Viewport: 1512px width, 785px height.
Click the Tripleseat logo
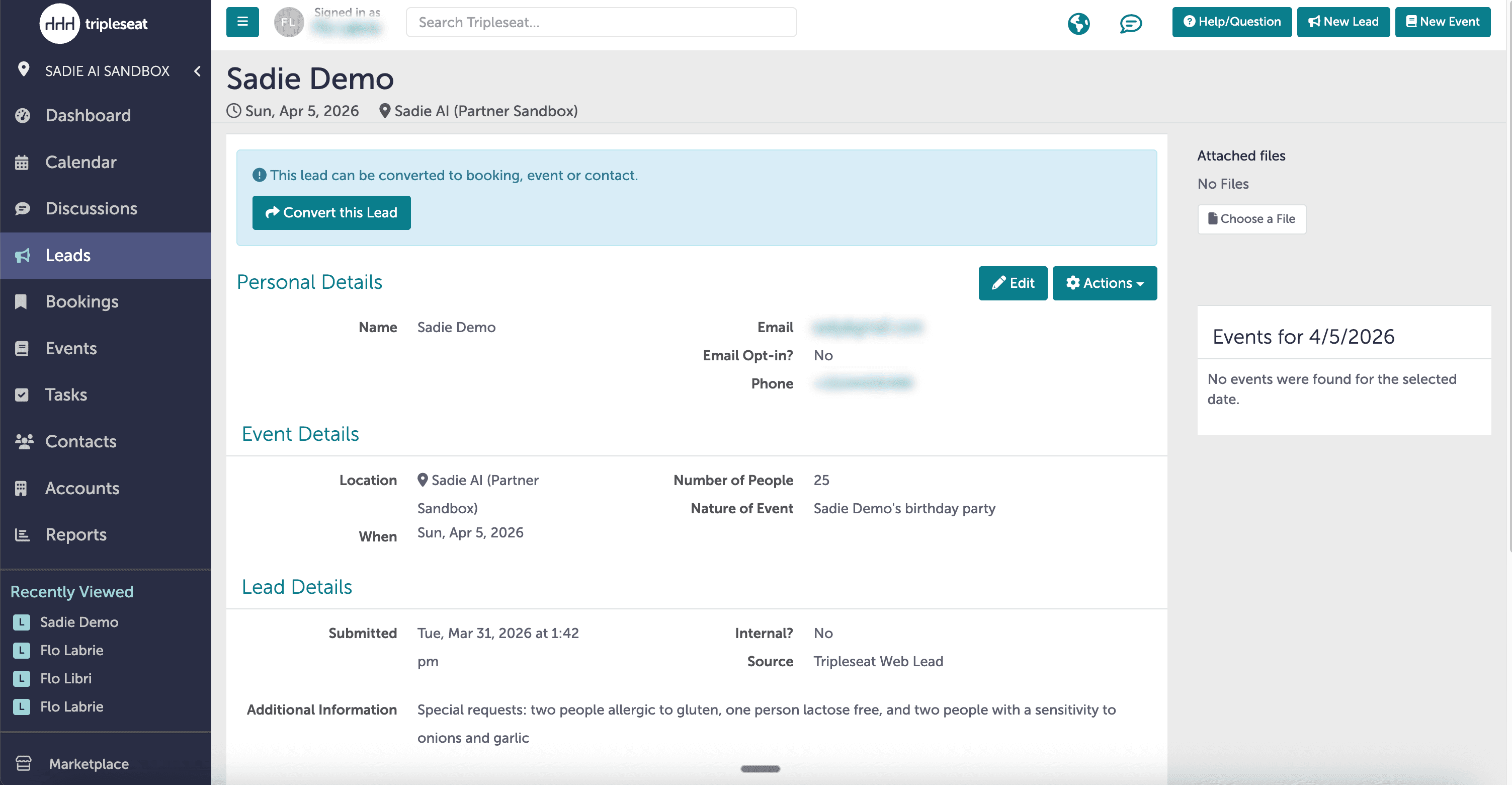[x=94, y=24]
